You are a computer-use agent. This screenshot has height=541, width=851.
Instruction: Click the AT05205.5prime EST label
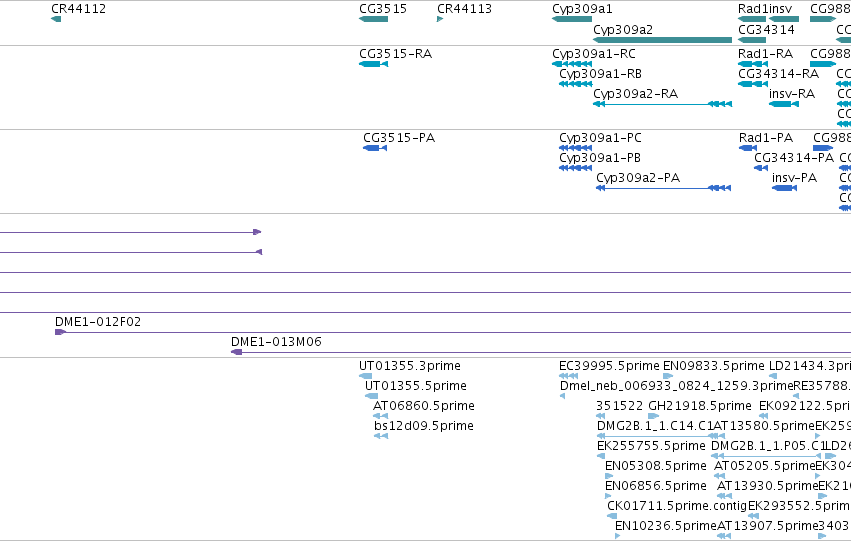765,466
